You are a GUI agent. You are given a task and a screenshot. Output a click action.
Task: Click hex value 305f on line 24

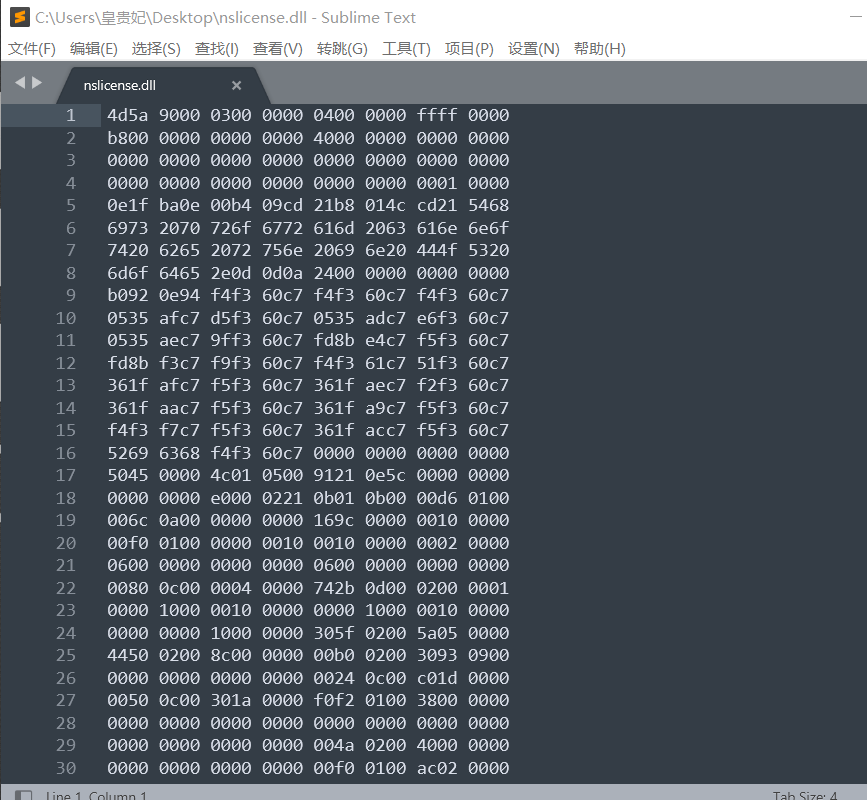(334, 633)
